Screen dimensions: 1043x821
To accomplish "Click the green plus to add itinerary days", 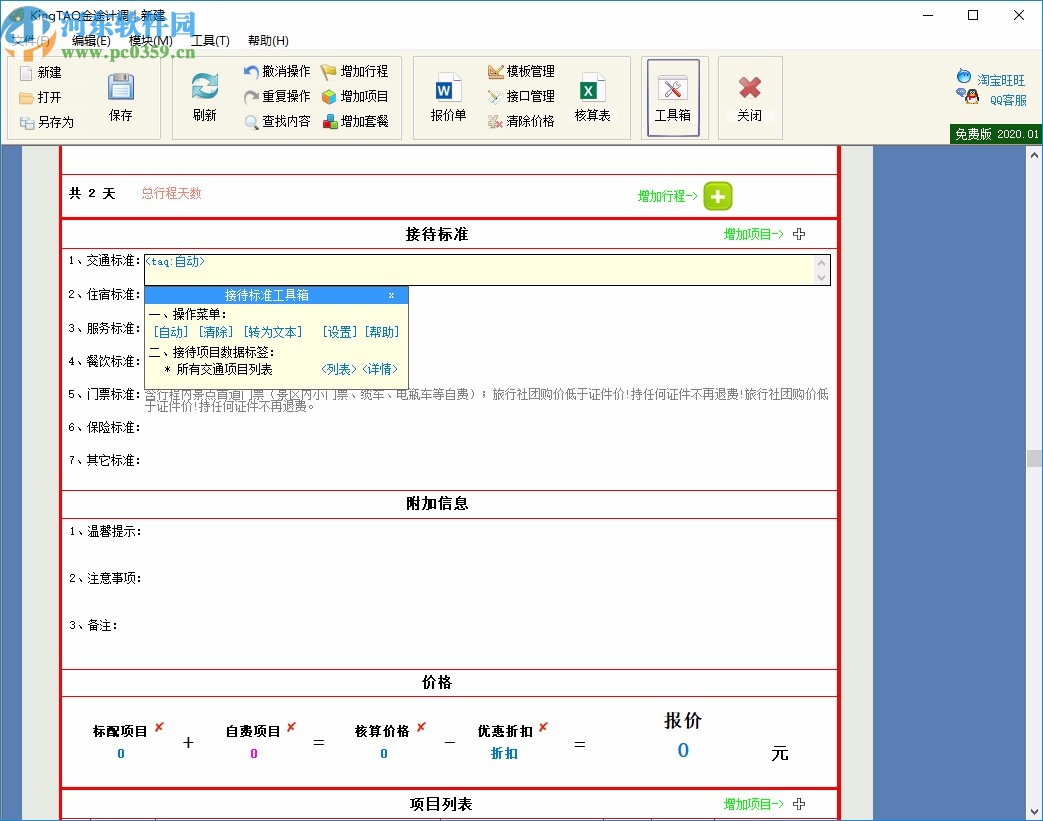I will coord(717,196).
